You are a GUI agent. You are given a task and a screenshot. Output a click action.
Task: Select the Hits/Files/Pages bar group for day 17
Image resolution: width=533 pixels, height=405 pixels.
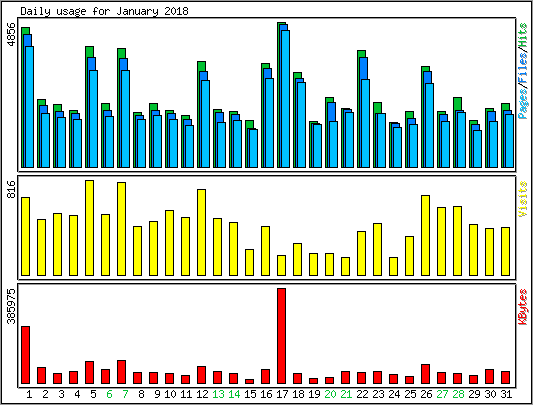[x=283, y=95]
